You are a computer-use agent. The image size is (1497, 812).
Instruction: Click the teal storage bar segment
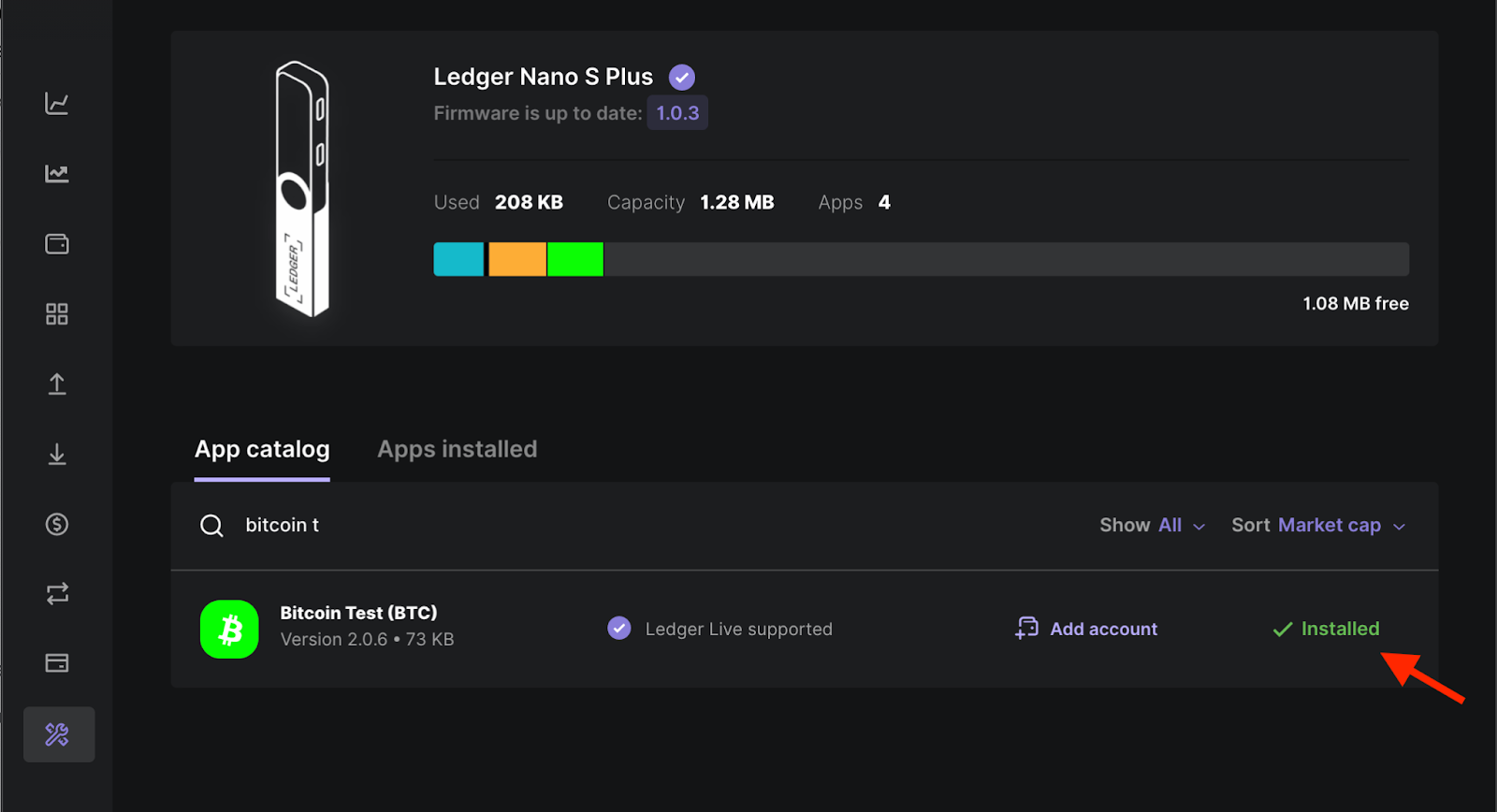[458, 259]
